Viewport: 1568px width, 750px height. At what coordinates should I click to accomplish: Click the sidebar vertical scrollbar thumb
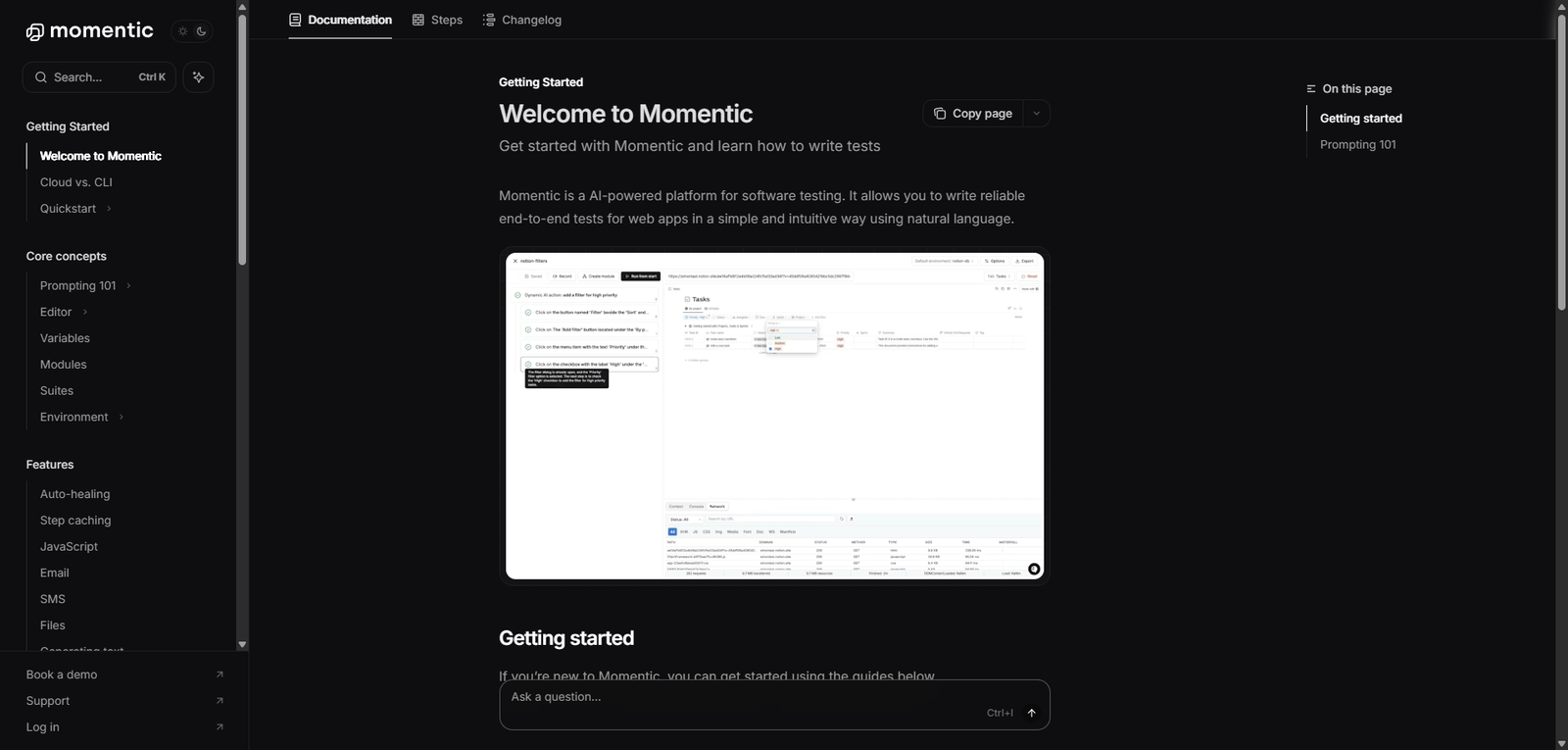coord(242,137)
